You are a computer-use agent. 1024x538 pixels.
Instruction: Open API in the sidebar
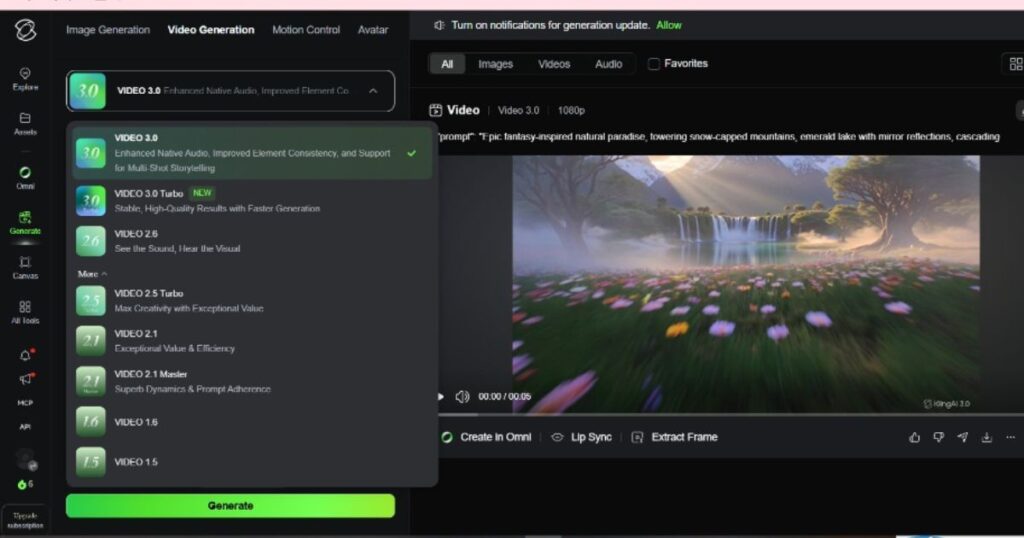[x=25, y=426]
